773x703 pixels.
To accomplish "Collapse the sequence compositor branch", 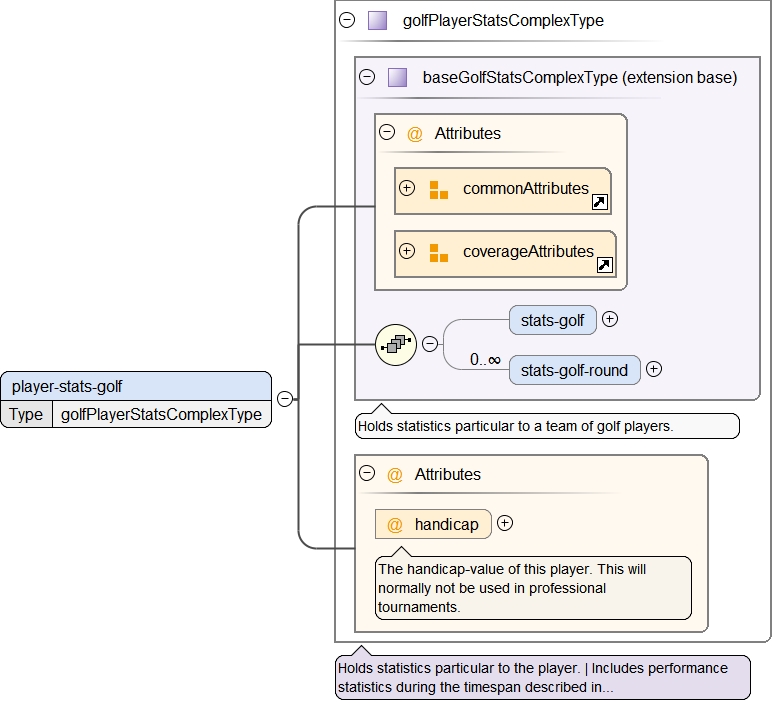I will pyautogui.click(x=430, y=344).
